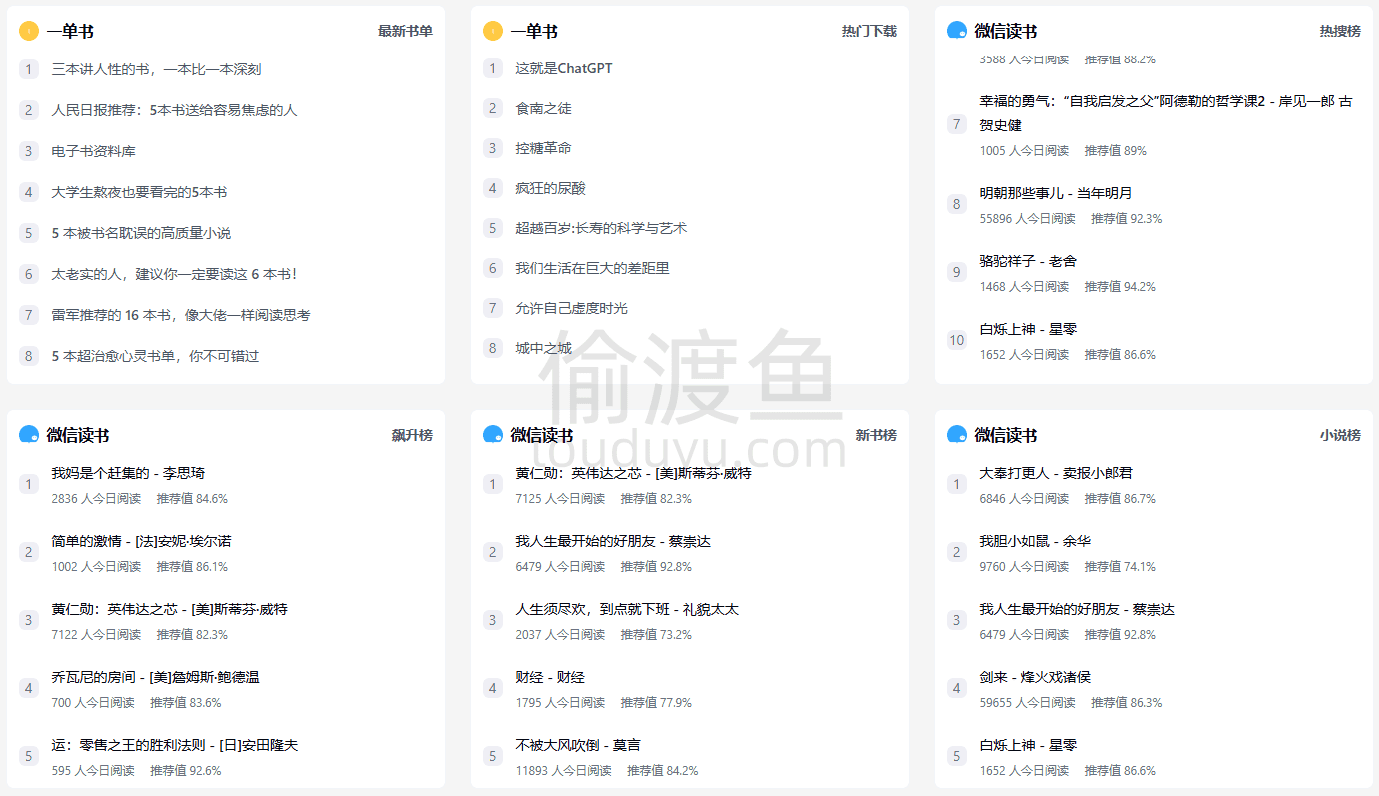Open 我胆小如鼠 - 余华
This screenshot has height=796, width=1379.
(x=1035, y=541)
